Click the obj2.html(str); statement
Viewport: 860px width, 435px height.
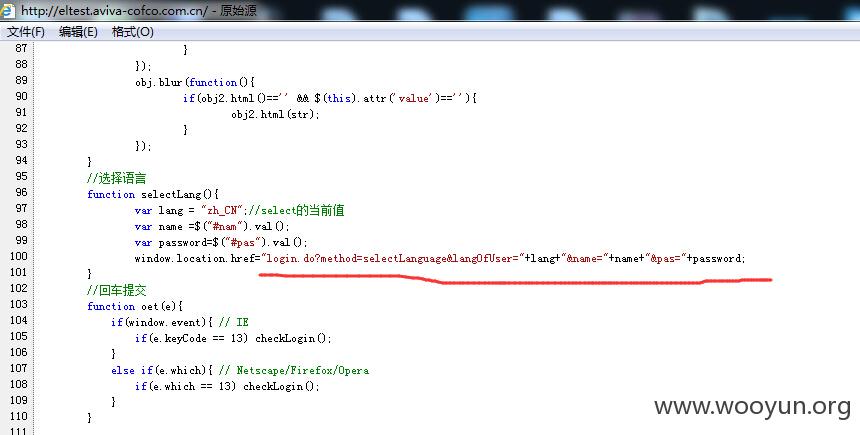pos(275,114)
